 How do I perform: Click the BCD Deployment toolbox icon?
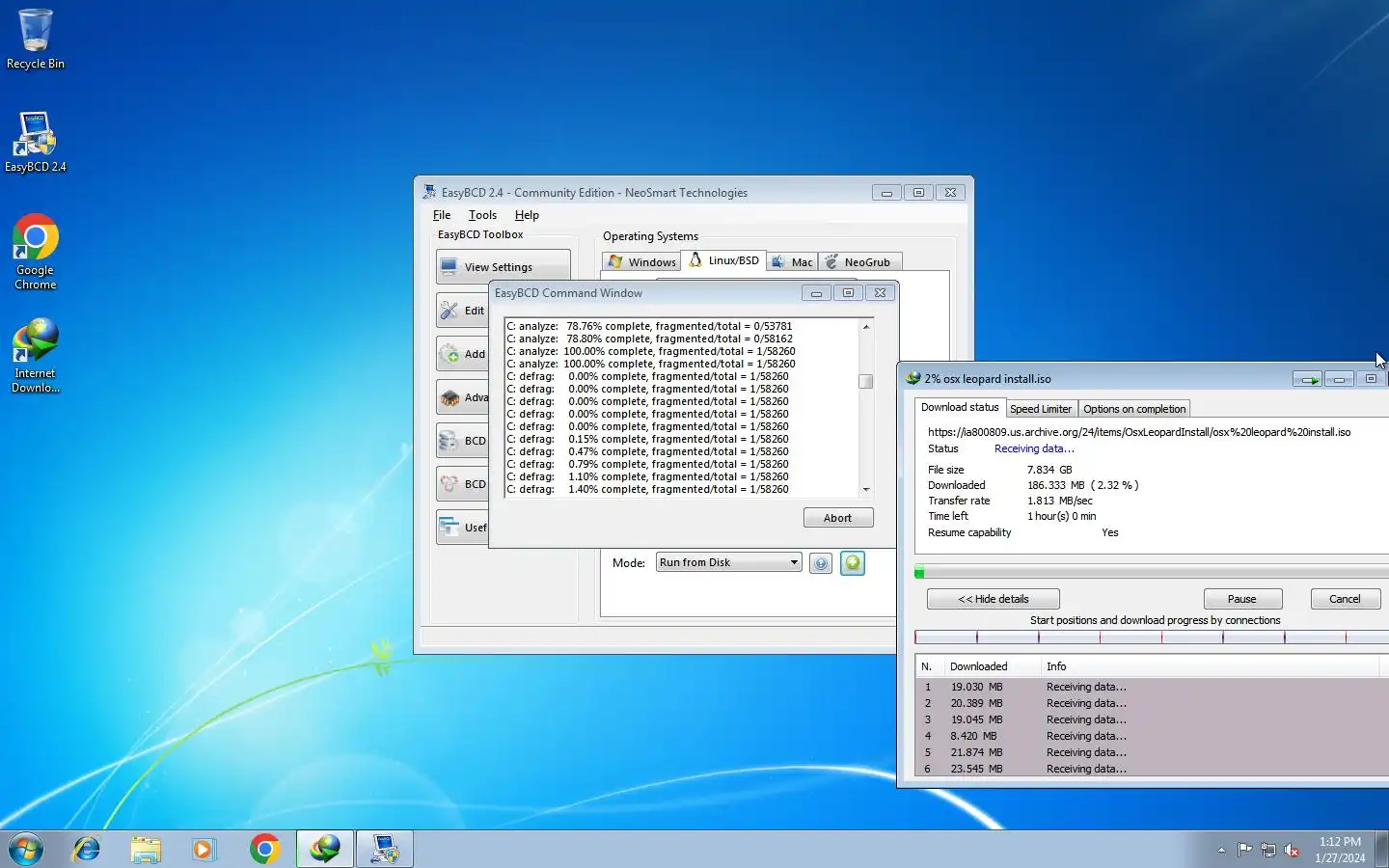click(449, 484)
